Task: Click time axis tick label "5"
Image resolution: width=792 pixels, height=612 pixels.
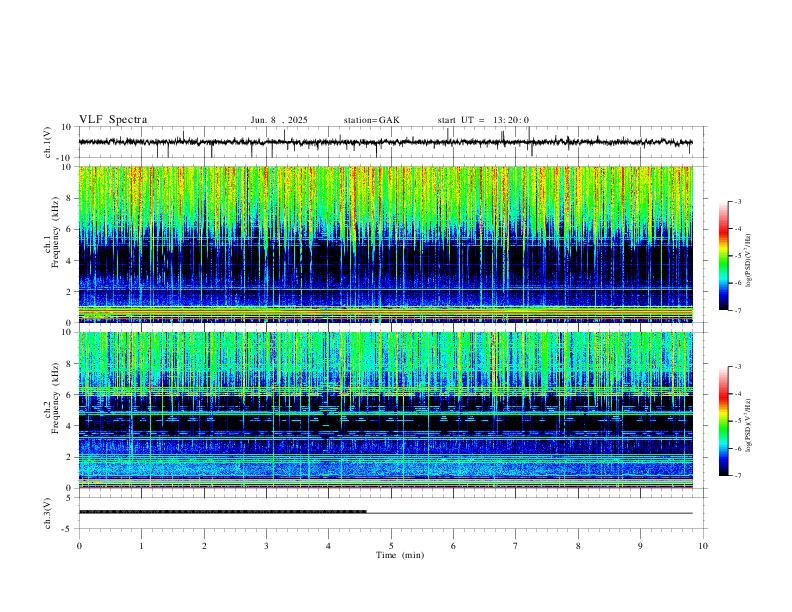Action: [391, 546]
